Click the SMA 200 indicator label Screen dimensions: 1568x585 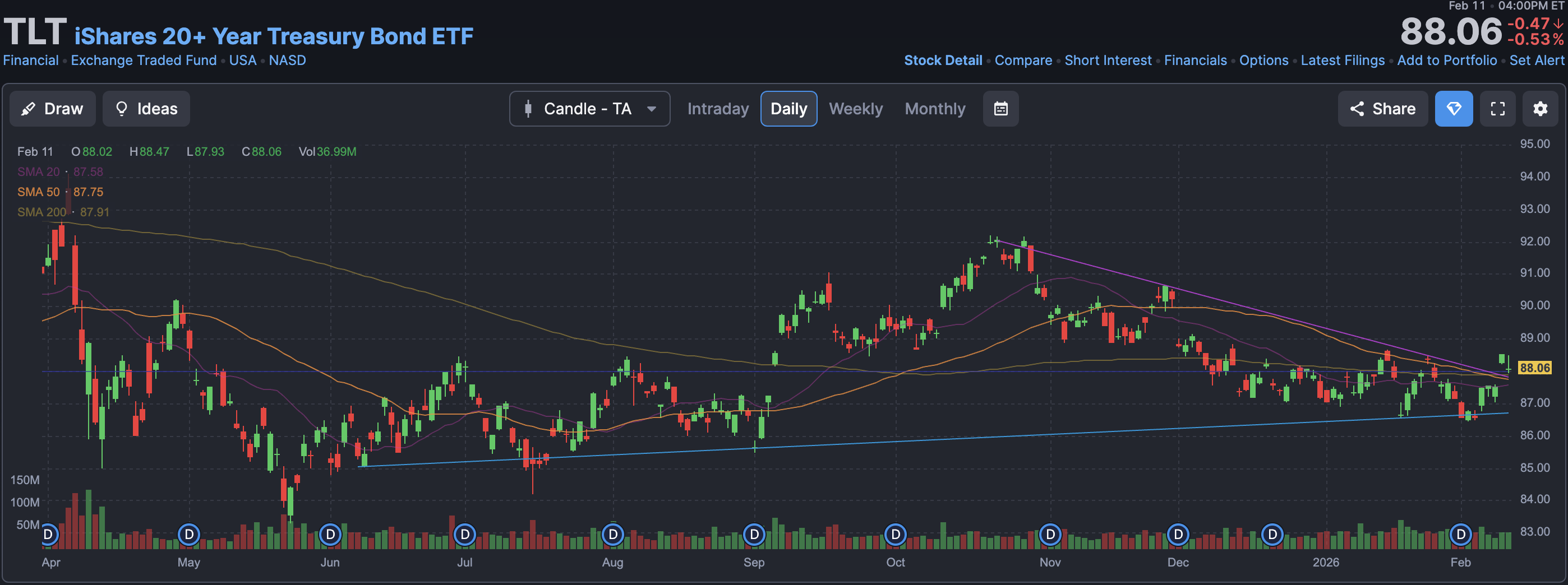41,212
